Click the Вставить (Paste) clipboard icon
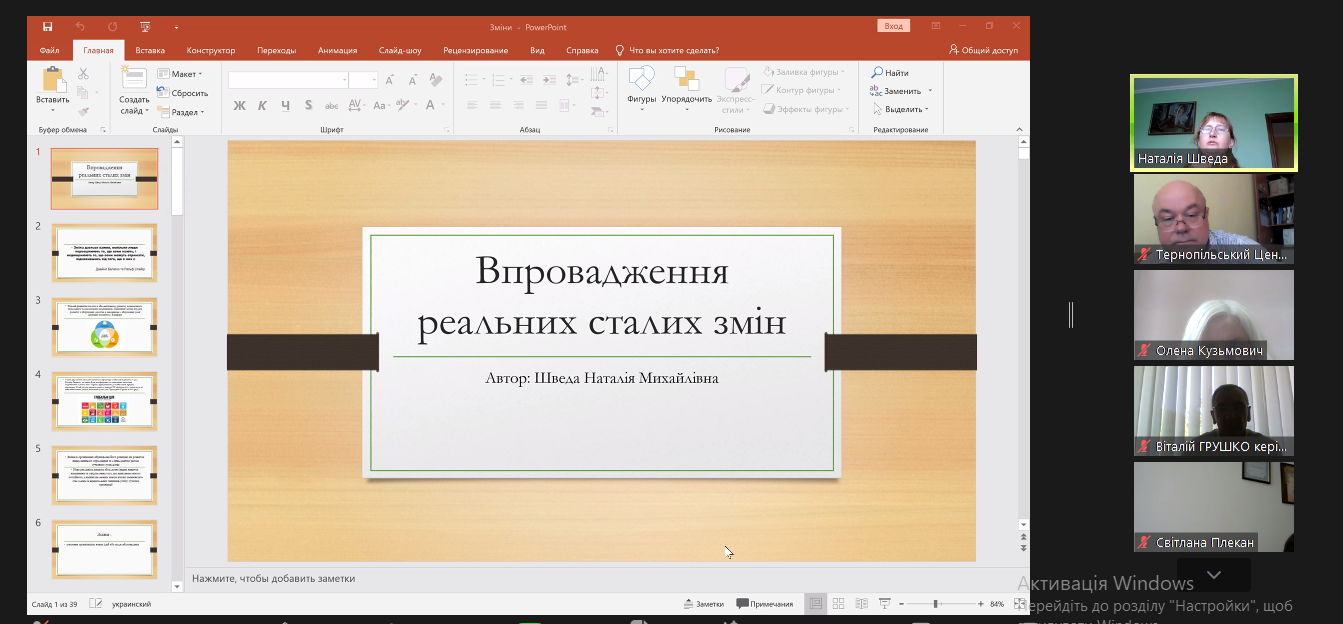This screenshot has height=624, width=1343. [53, 80]
